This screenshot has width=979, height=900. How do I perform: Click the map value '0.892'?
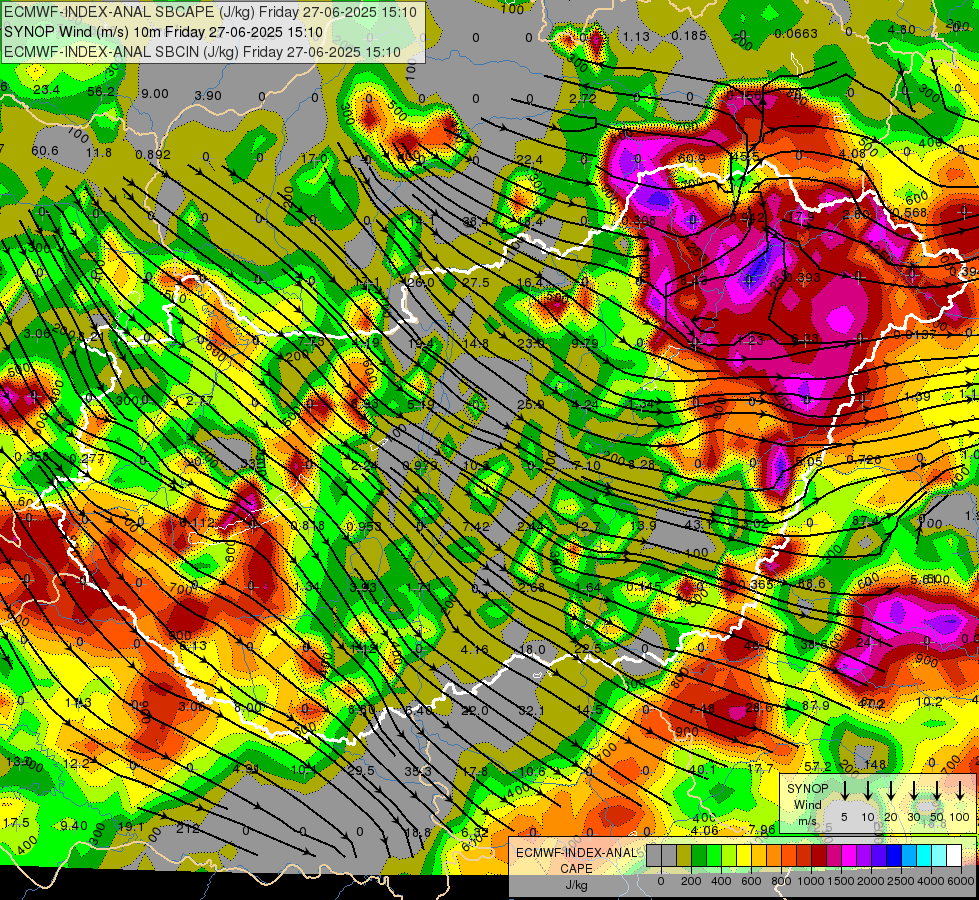pos(153,154)
